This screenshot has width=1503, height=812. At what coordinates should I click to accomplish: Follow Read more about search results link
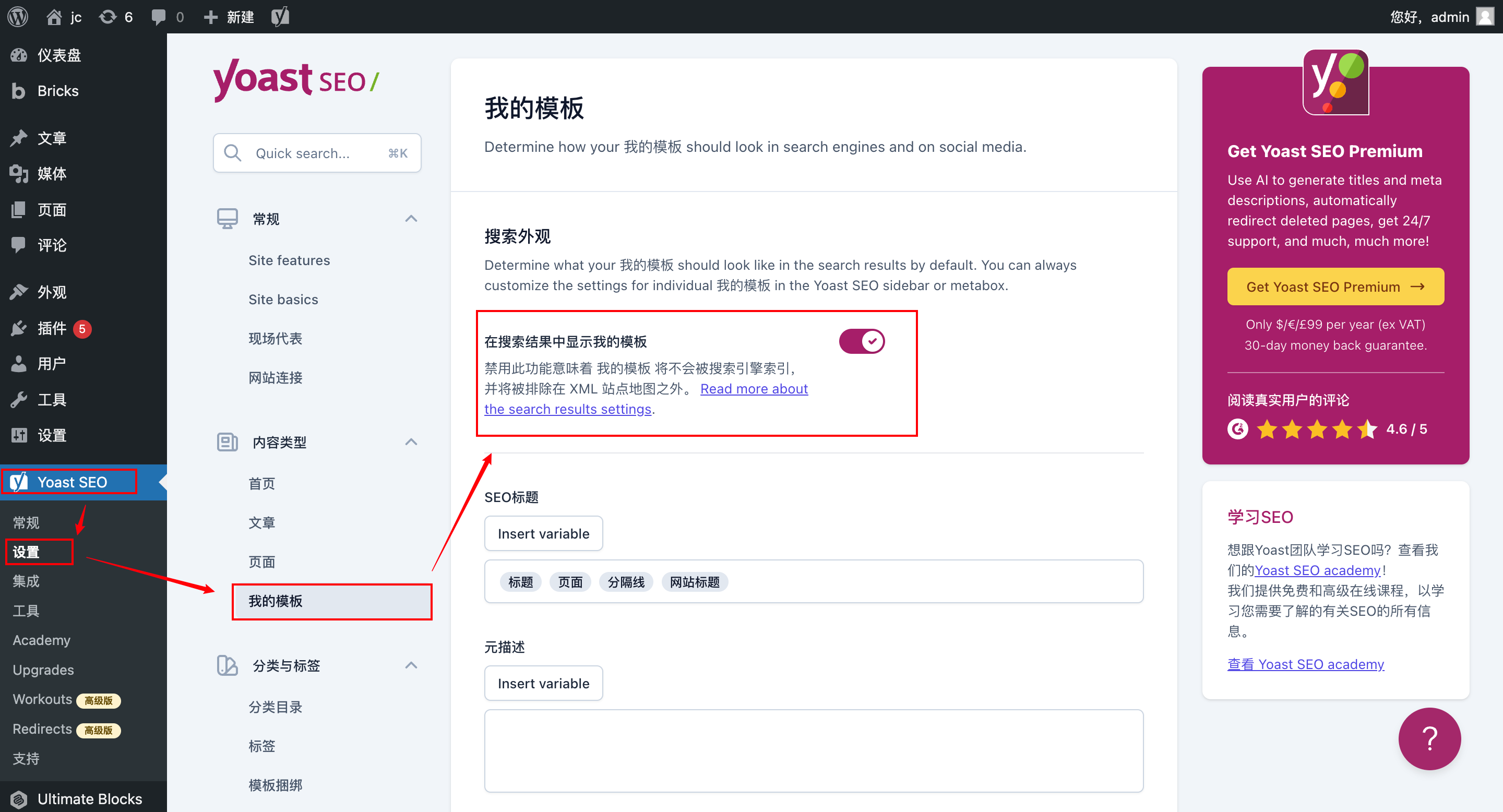[646, 399]
